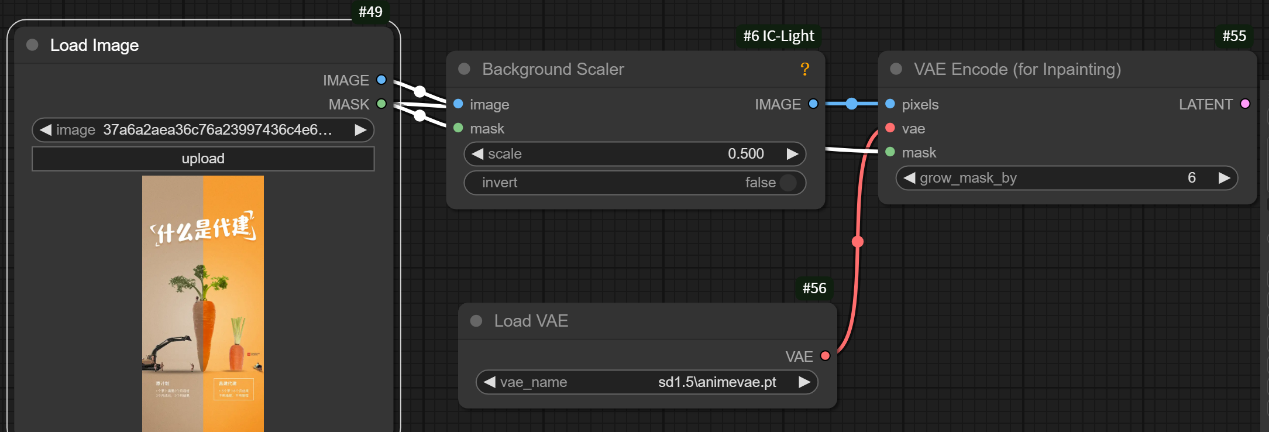
Task: Click the Load VAE node title
Action: pos(531,321)
